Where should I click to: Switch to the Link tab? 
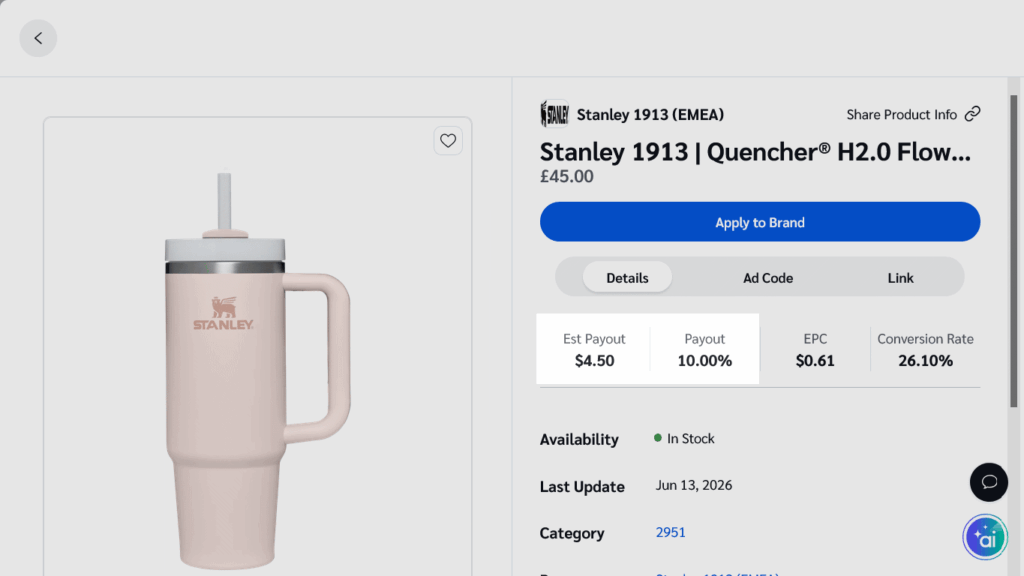click(x=900, y=278)
